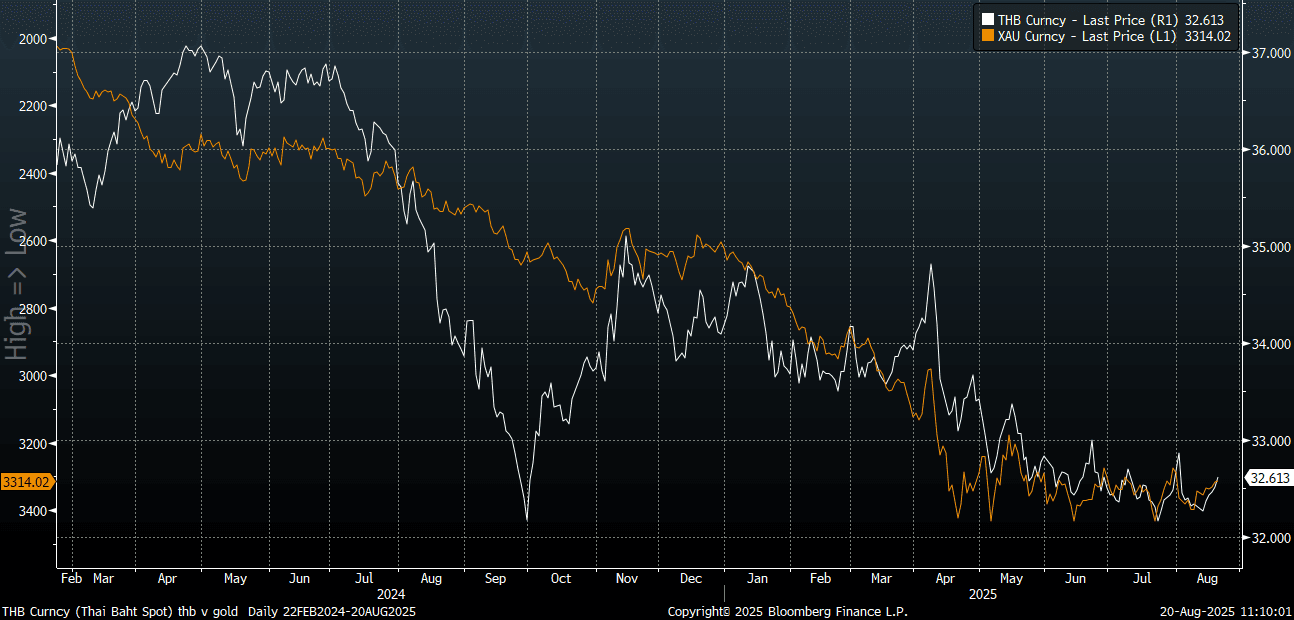Screen dimensions: 1294x620
Task: Click the rotated High => Low axis label
Action: (17, 284)
